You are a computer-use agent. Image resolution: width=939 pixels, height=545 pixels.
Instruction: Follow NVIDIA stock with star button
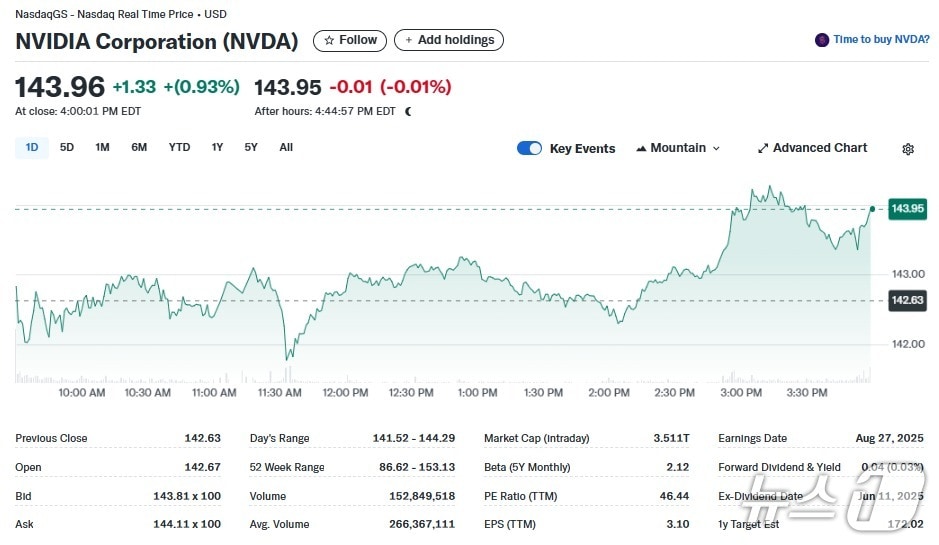pos(350,40)
